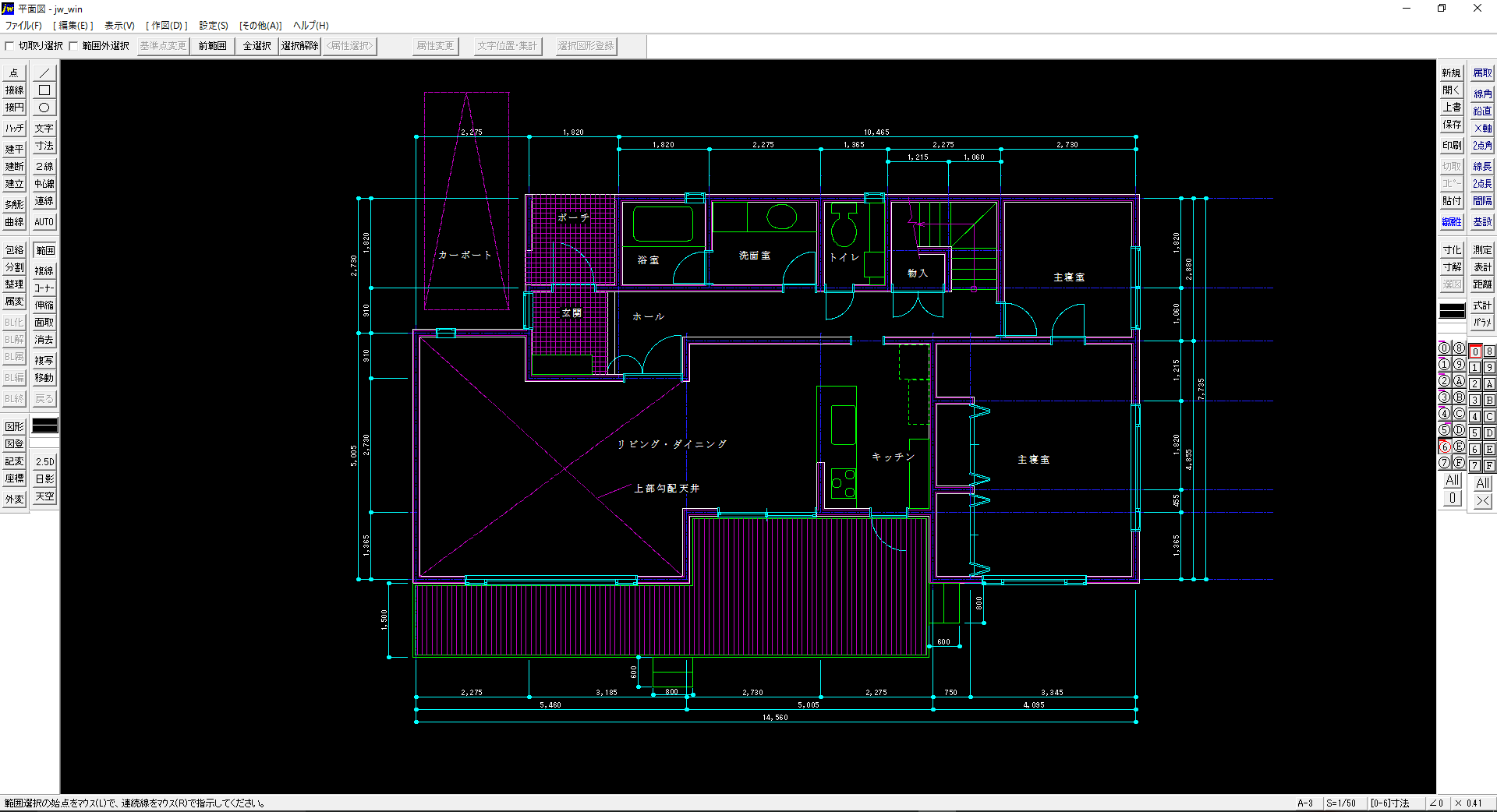Viewport: 1497px width, 812px height.
Task: Open the S=1/50 scale setting
Action: (x=1341, y=803)
